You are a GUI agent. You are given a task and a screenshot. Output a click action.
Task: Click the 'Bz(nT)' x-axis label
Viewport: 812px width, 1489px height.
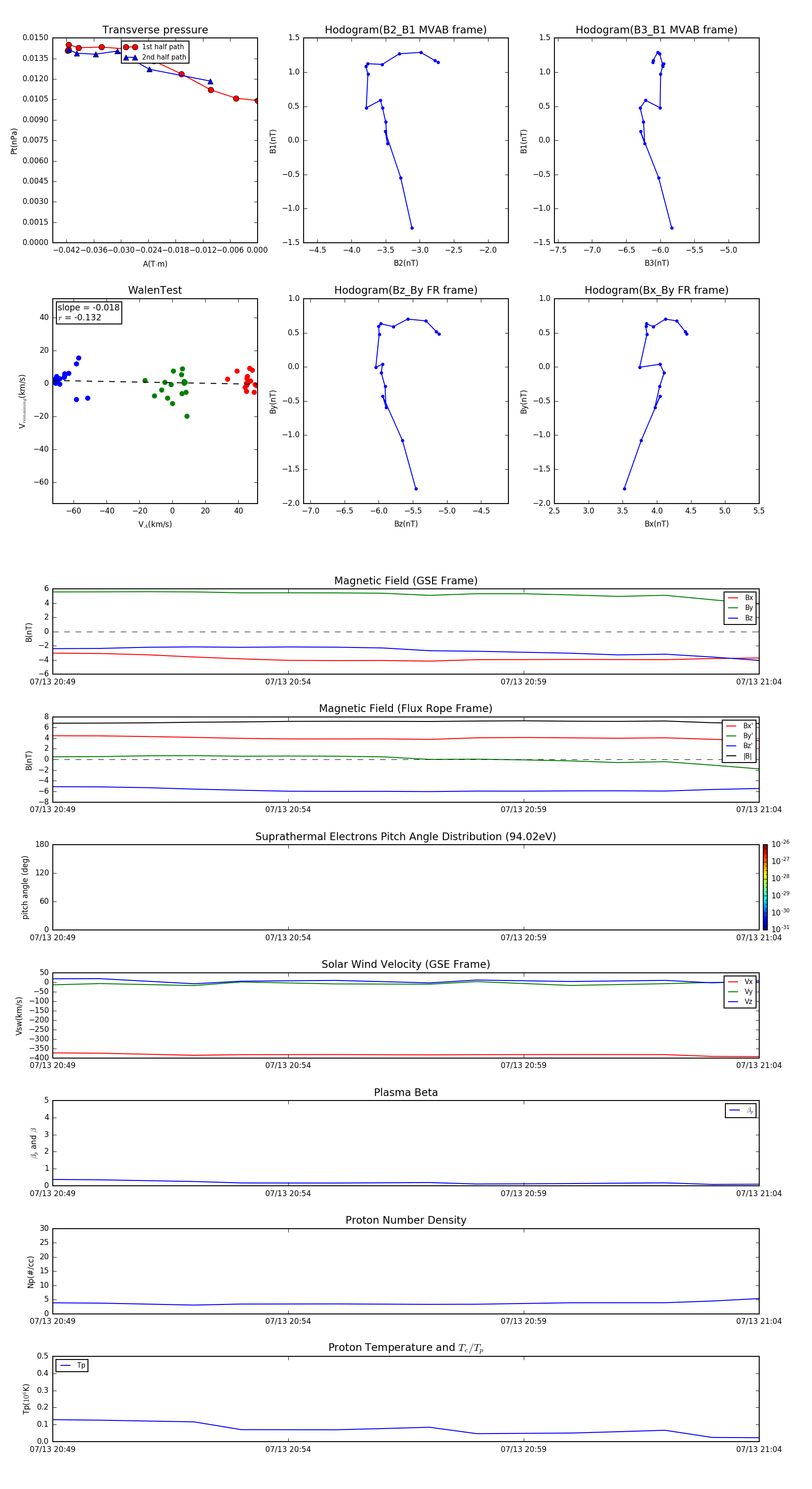click(x=406, y=524)
